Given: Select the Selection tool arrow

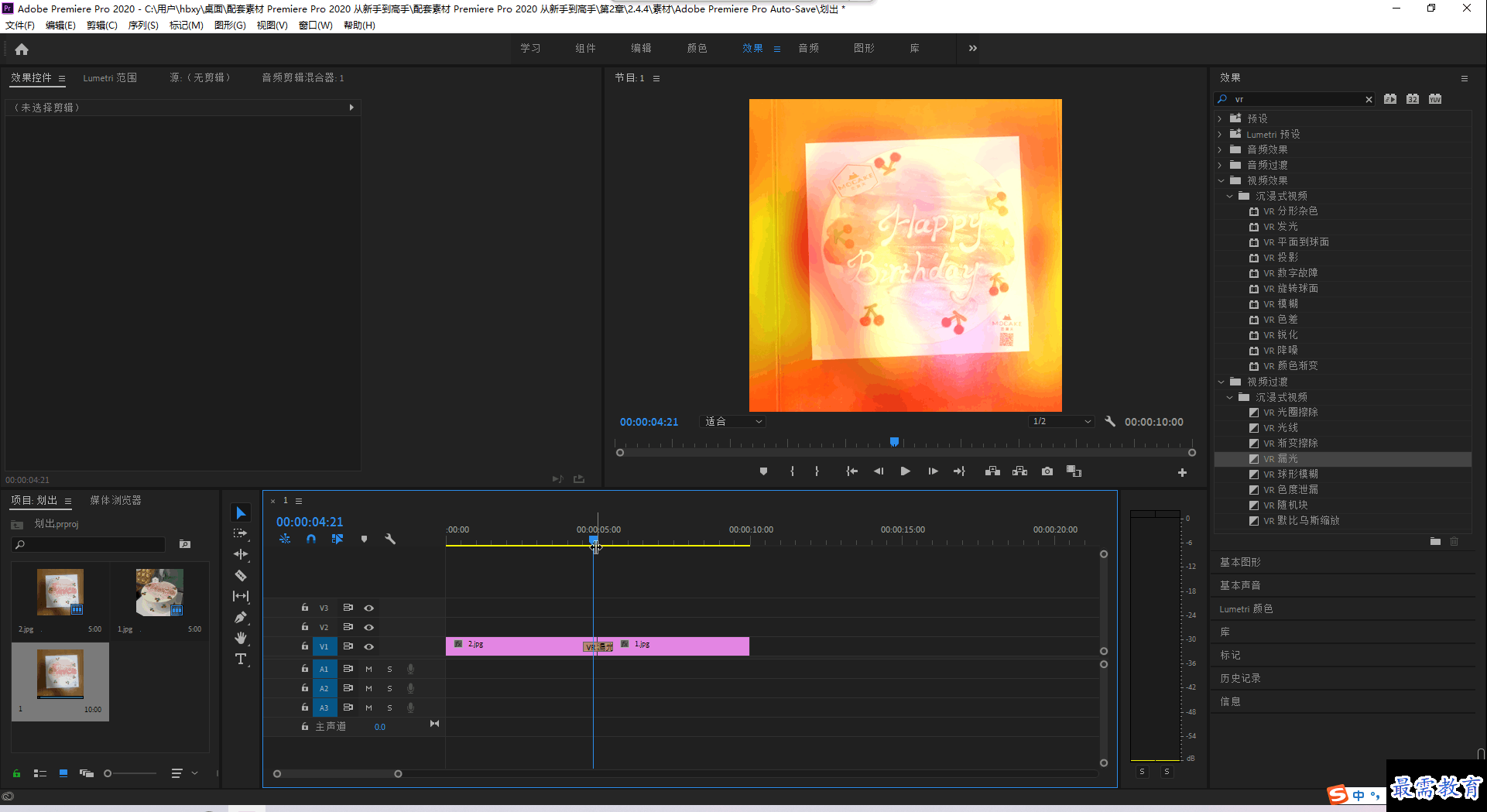Looking at the screenshot, I should click(241, 513).
